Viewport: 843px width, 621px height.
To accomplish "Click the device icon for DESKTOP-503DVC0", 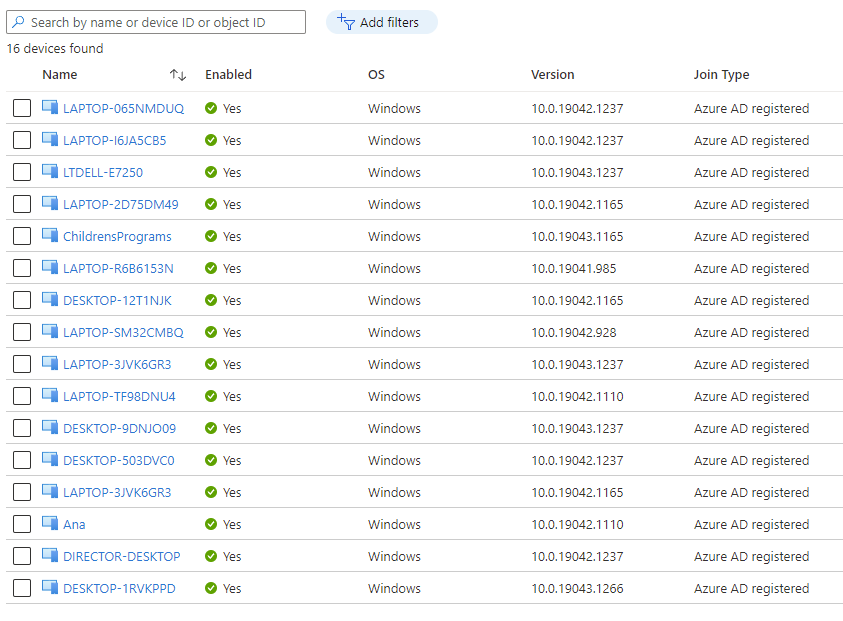I will click(50, 459).
